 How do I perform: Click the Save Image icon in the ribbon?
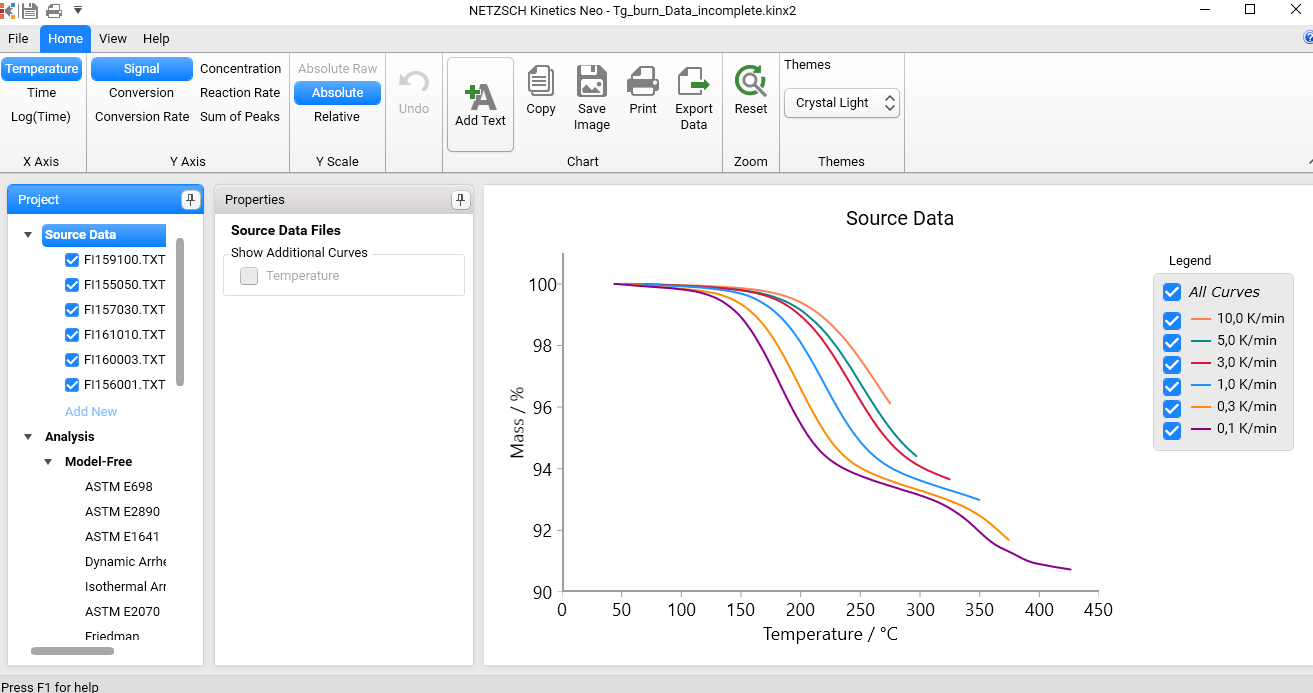point(591,95)
